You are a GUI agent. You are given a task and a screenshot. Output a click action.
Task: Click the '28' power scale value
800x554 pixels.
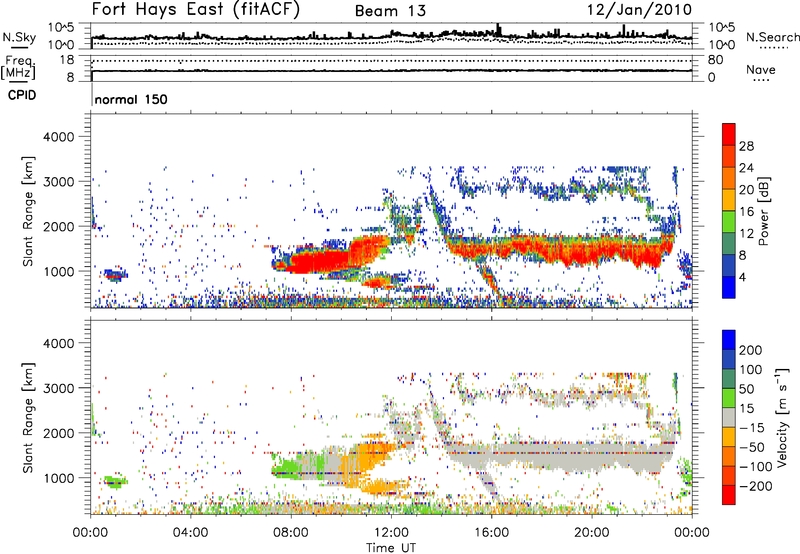746,146
